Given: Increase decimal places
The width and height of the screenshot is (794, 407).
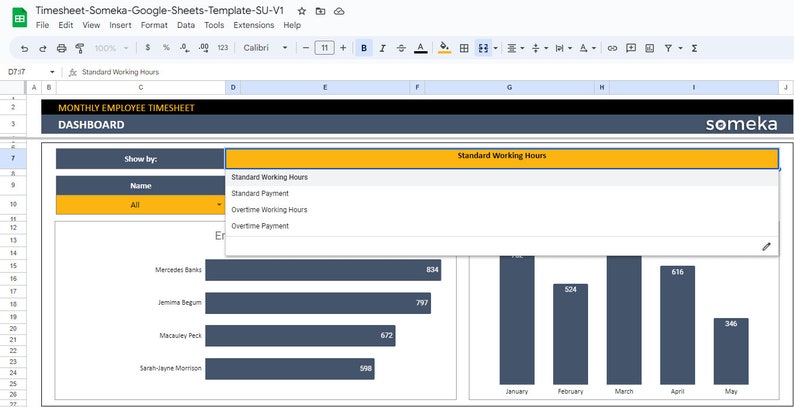Looking at the screenshot, I should coord(204,48).
